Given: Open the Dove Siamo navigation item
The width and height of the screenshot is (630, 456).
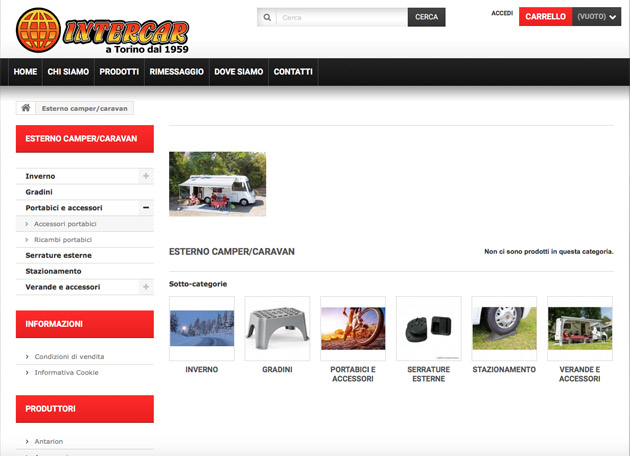Looking at the screenshot, I should click(x=238, y=72).
